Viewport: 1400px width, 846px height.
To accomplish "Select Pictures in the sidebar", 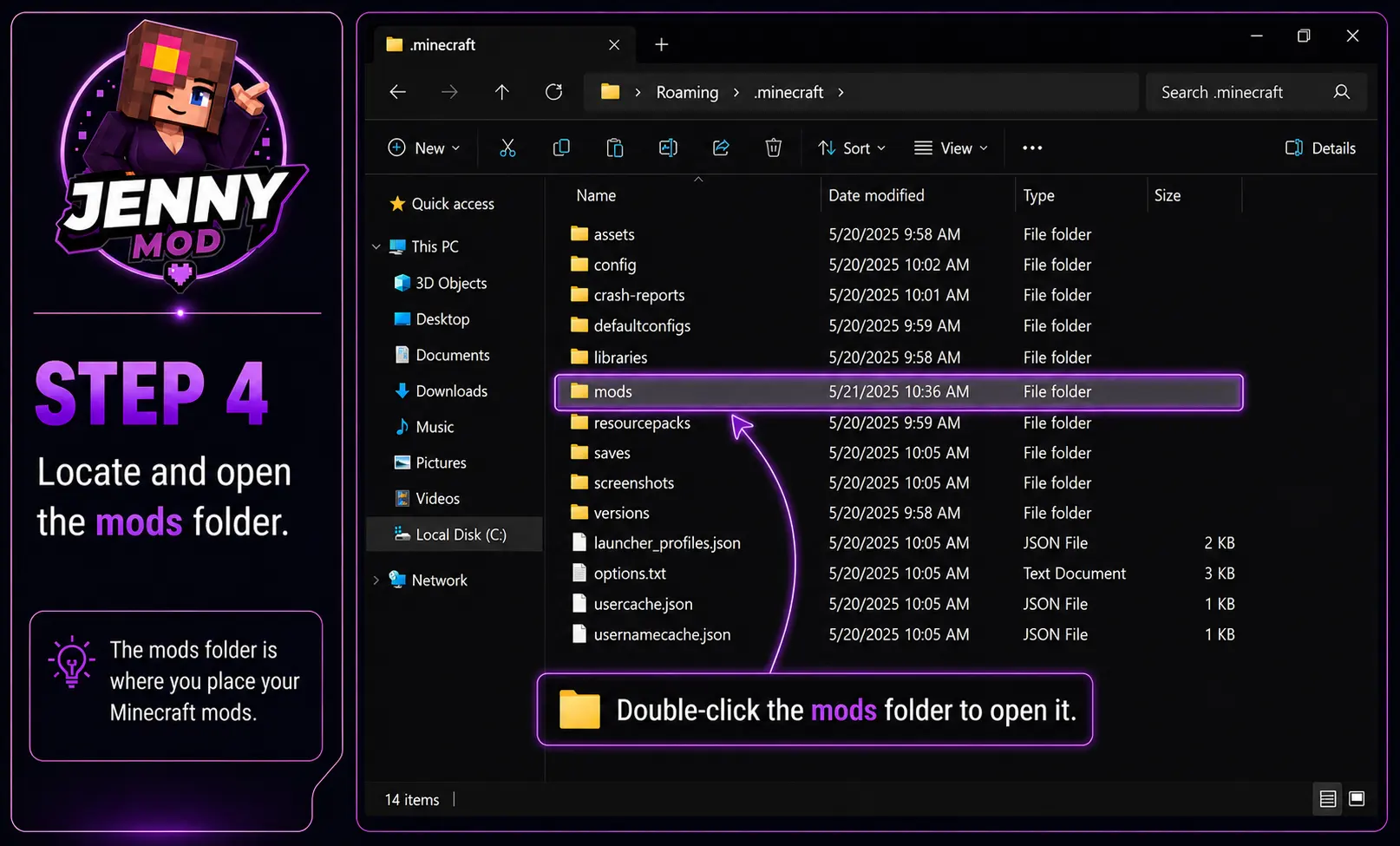I will (431, 462).
